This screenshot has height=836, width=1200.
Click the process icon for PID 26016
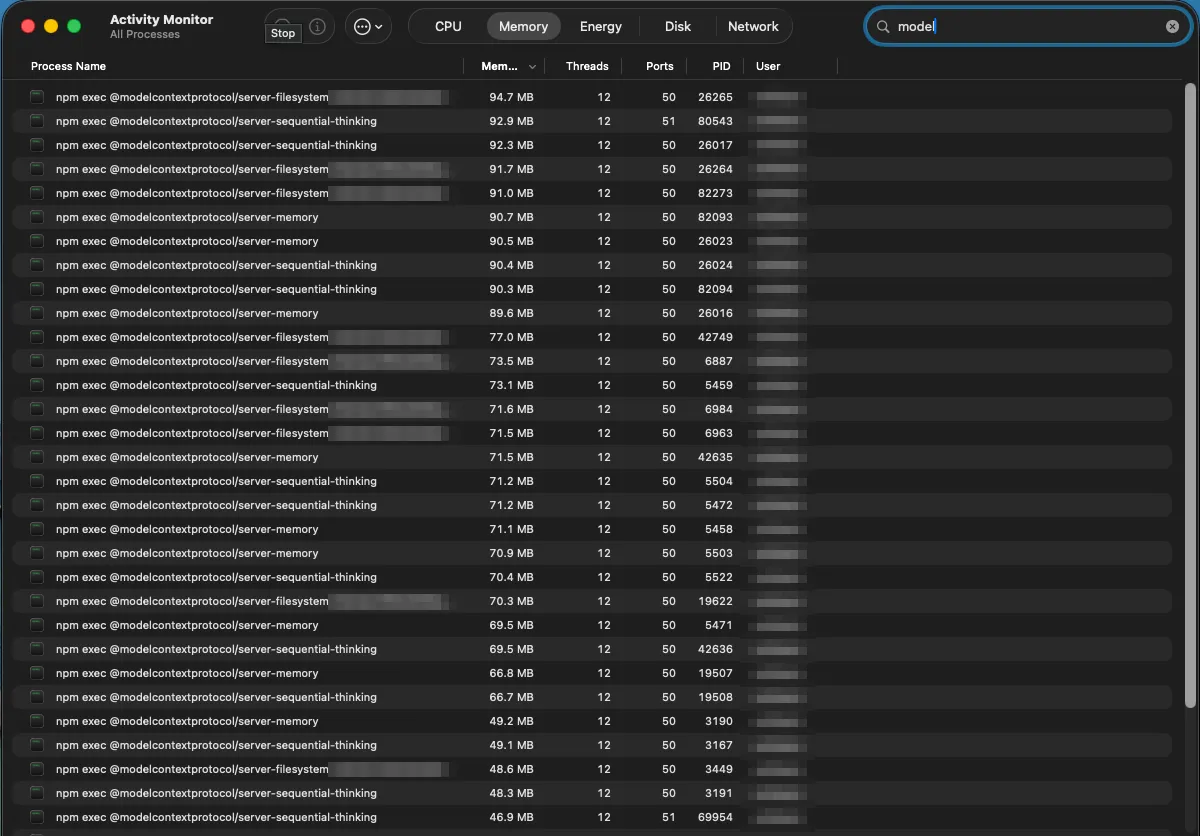pos(37,313)
